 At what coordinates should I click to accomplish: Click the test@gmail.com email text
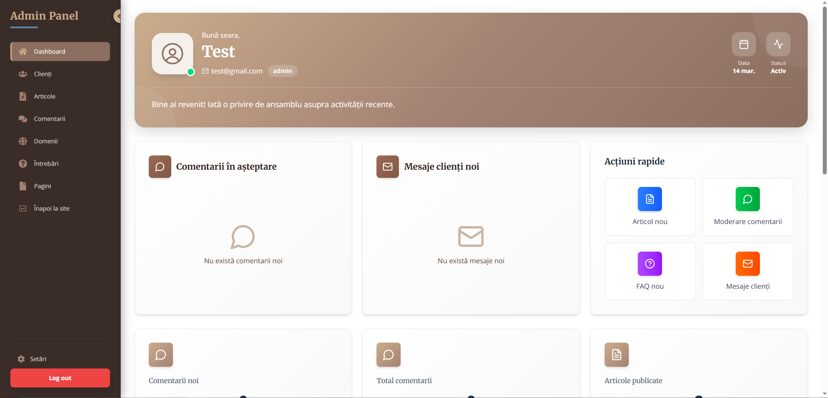pos(237,71)
